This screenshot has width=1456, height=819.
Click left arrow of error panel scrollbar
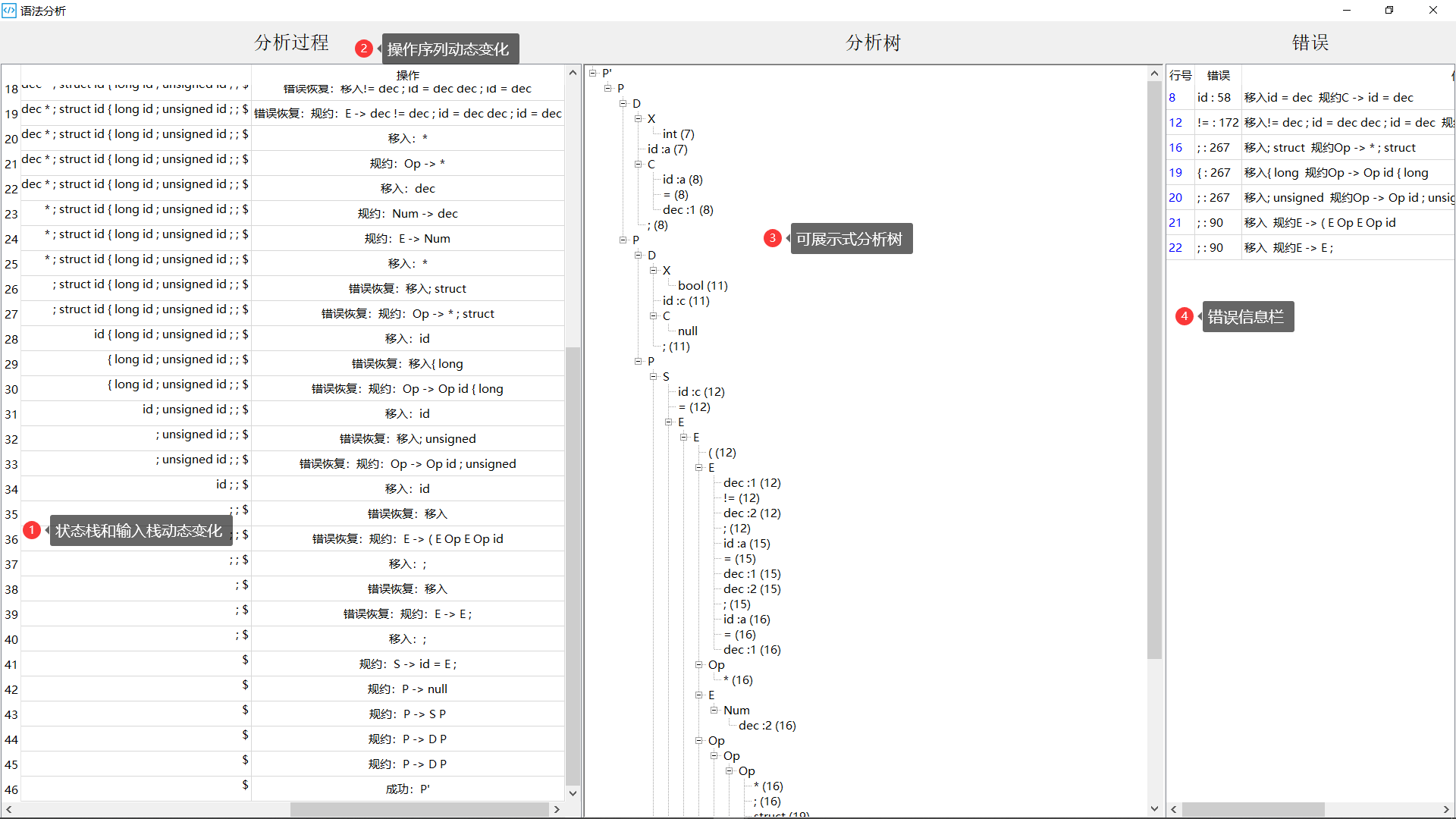pyautogui.click(x=1174, y=810)
